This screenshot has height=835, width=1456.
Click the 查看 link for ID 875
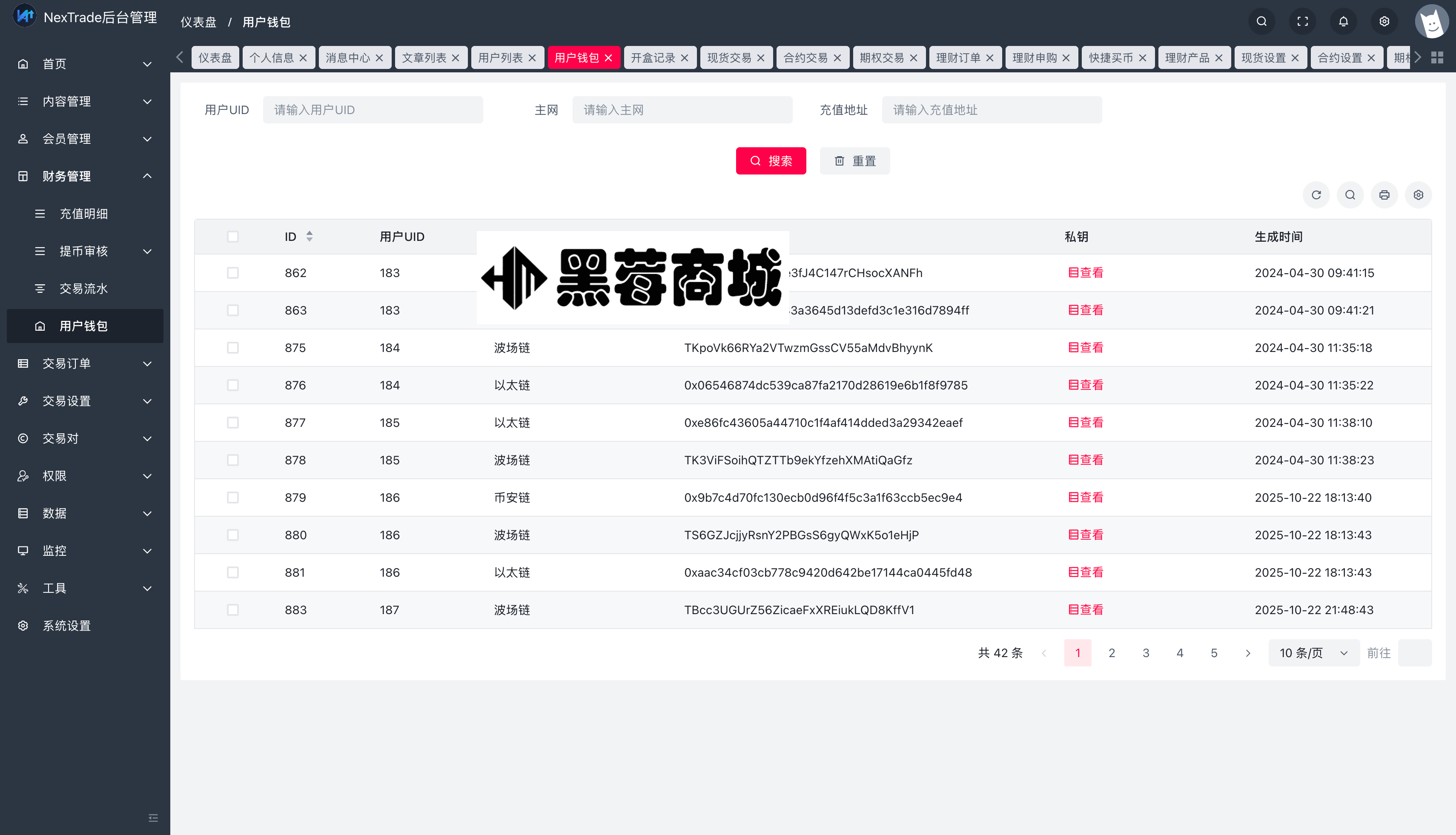1085,347
